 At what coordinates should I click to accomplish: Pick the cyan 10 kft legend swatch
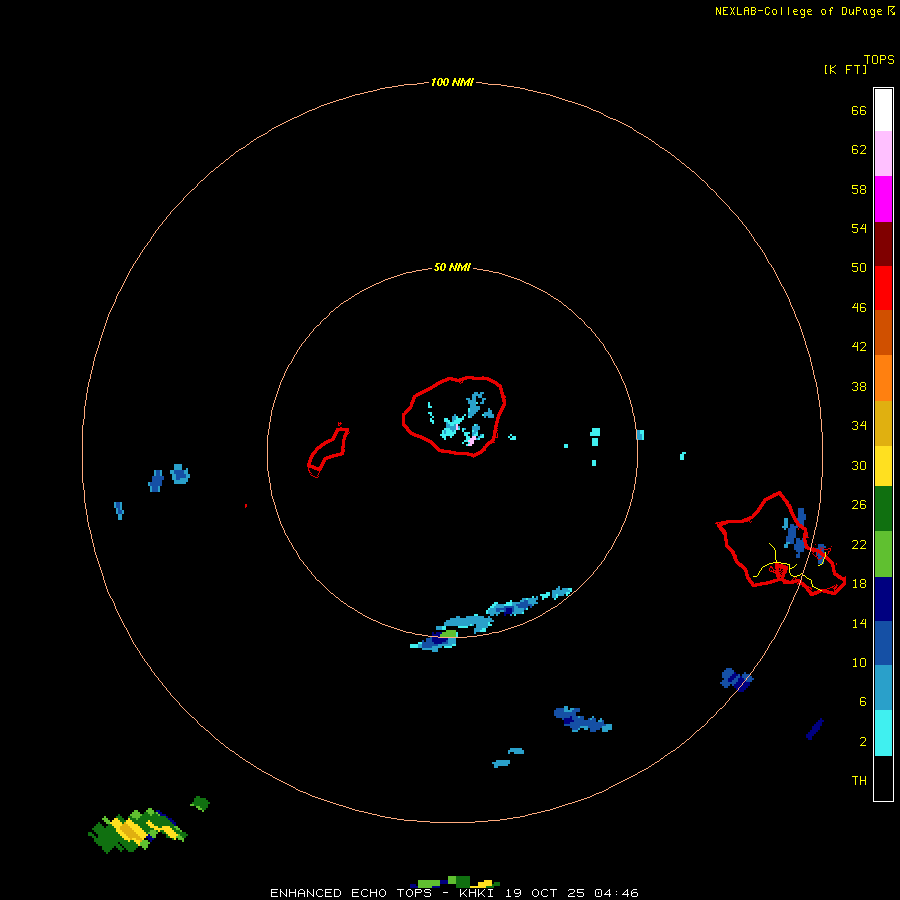pyautogui.click(x=883, y=733)
